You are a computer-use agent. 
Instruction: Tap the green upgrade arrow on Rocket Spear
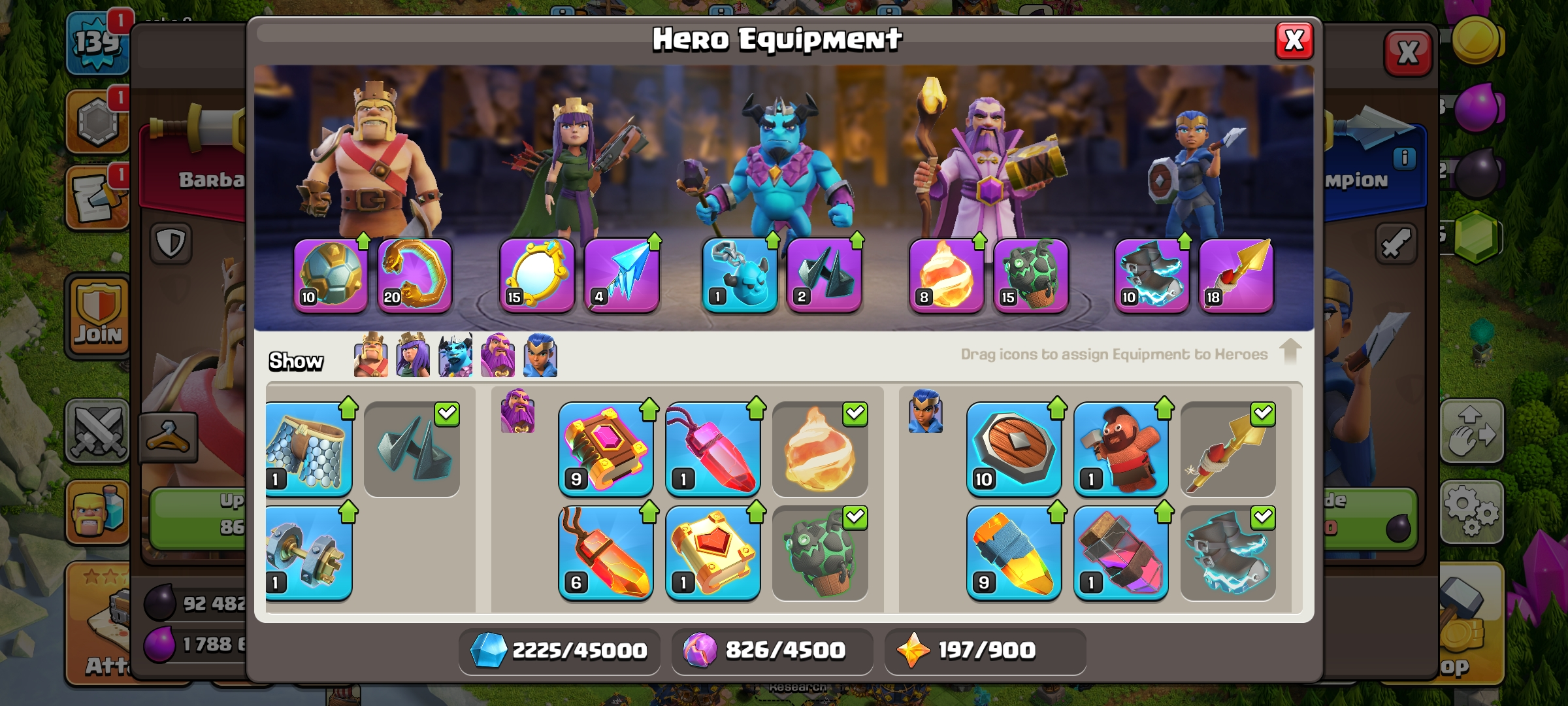pyautogui.click(x=1056, y=512)
